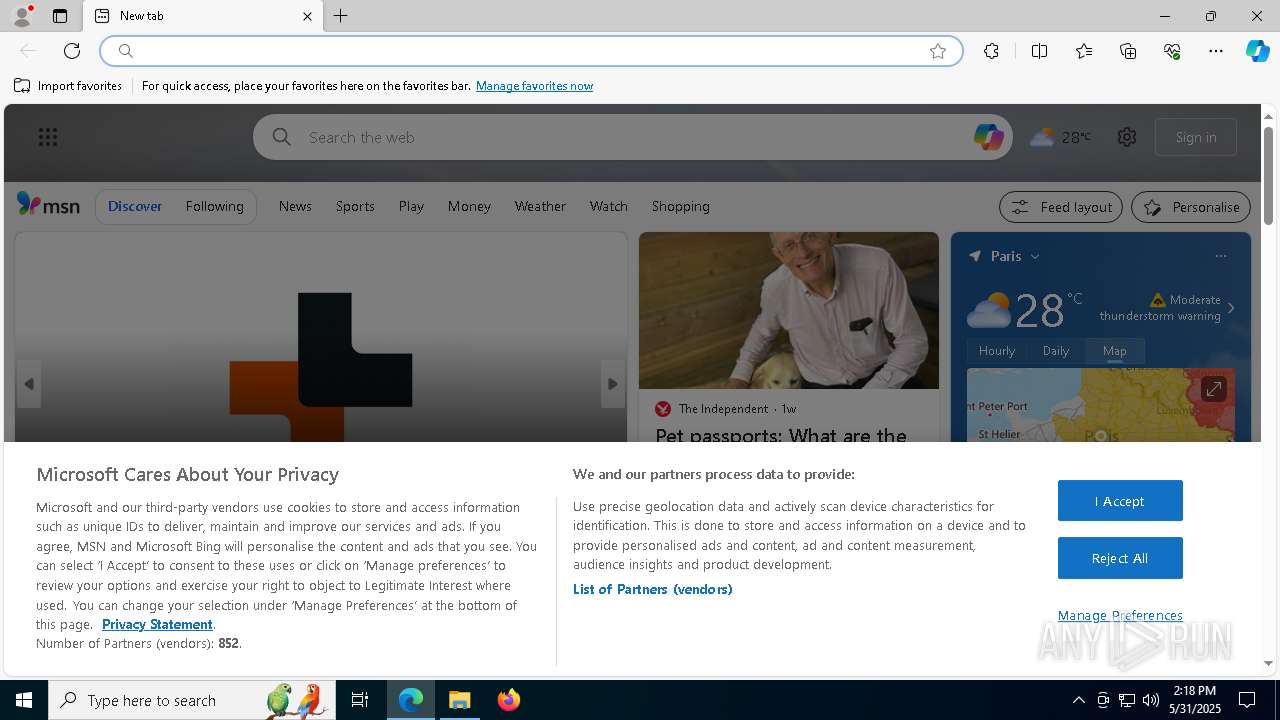Open the Watch menu item
This screenshot has width=1280, height=720.
pyautogui.click(x=608, y=206)
